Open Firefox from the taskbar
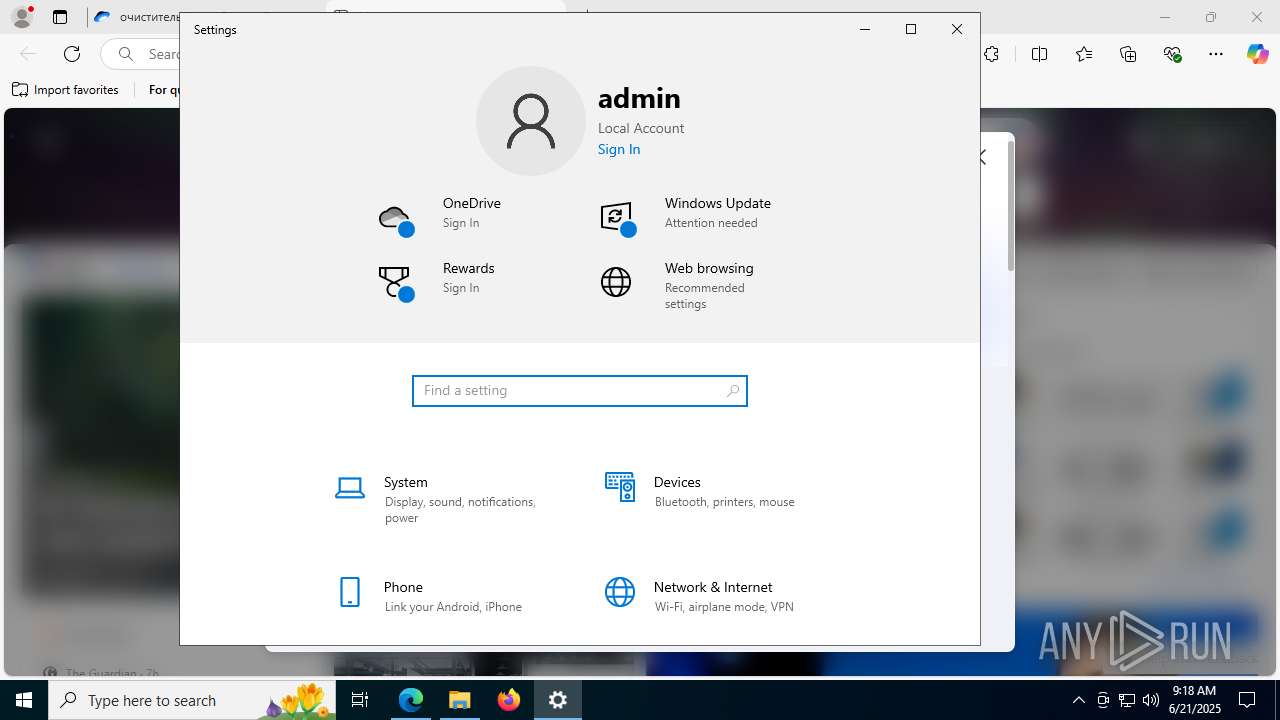Viewport: 1280px width, 720px height. click(509, 700)
